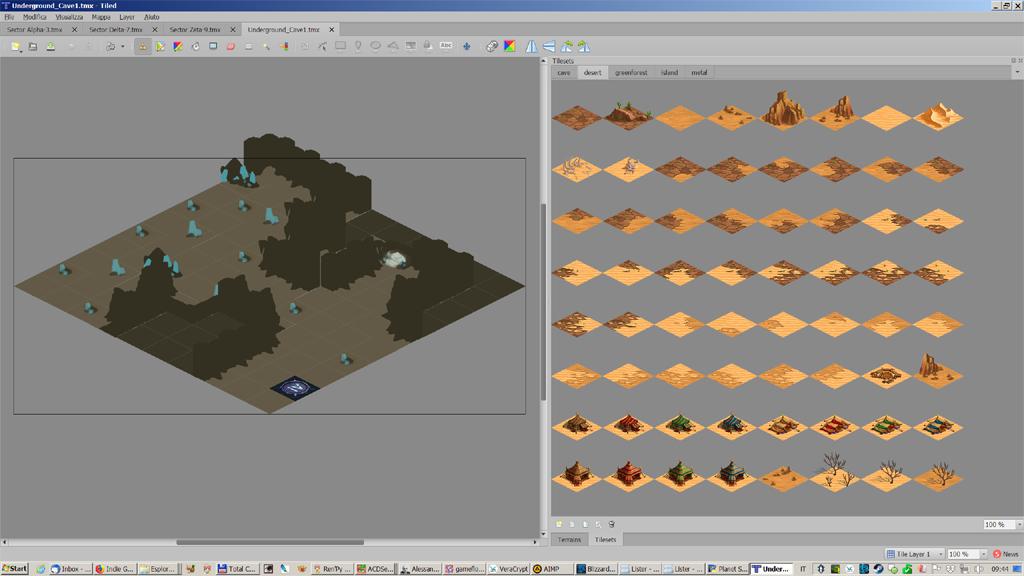Switch to the Tilesets panel tab
The height and width of the screenshot is (576, 1024).
pos(605,539)
